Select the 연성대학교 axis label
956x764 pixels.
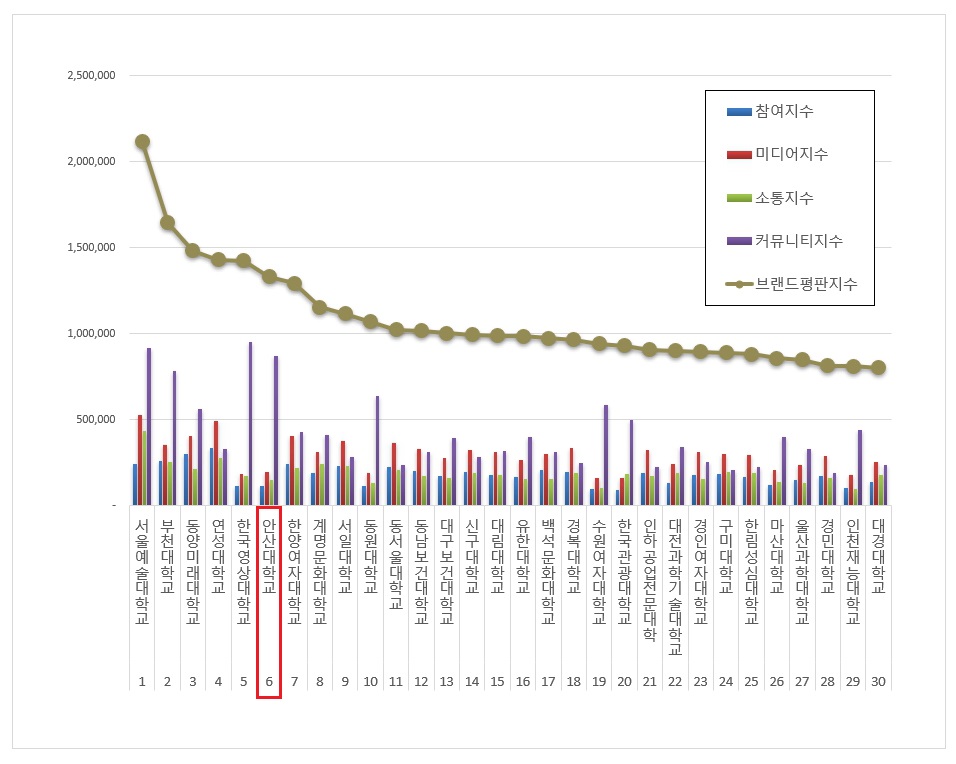[x=218, y=556]
